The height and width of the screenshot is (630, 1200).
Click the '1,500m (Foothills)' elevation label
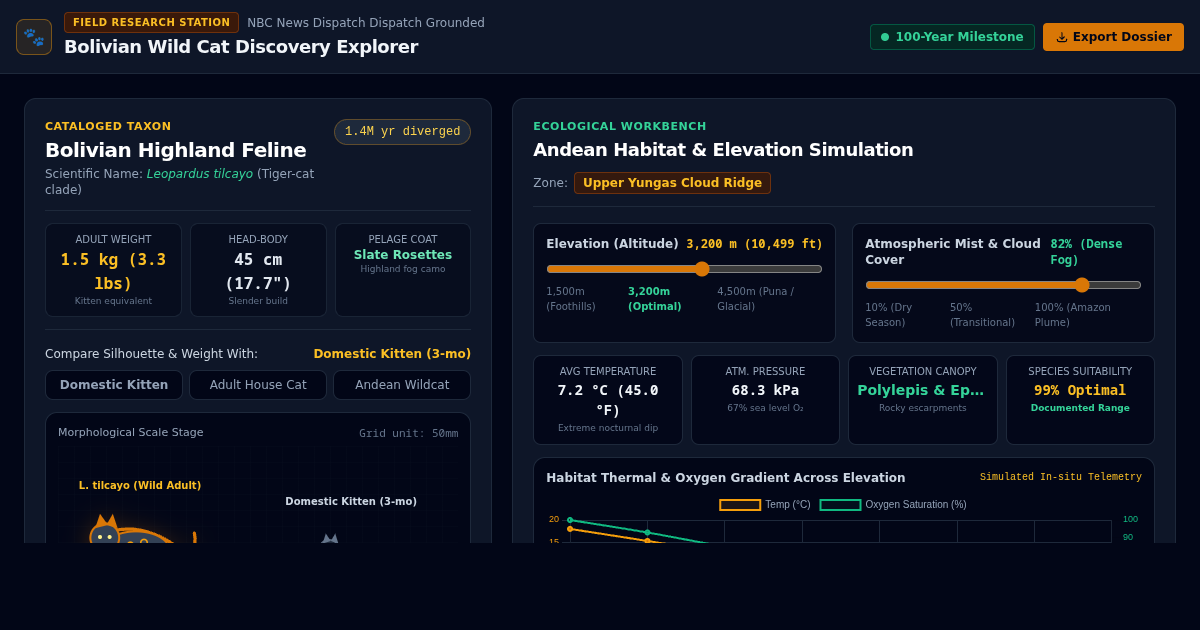571,299
